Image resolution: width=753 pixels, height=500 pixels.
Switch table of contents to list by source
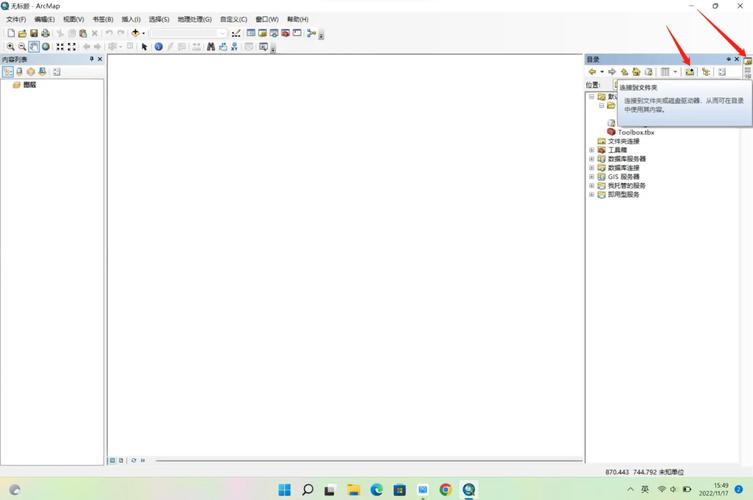coord(19,72)
